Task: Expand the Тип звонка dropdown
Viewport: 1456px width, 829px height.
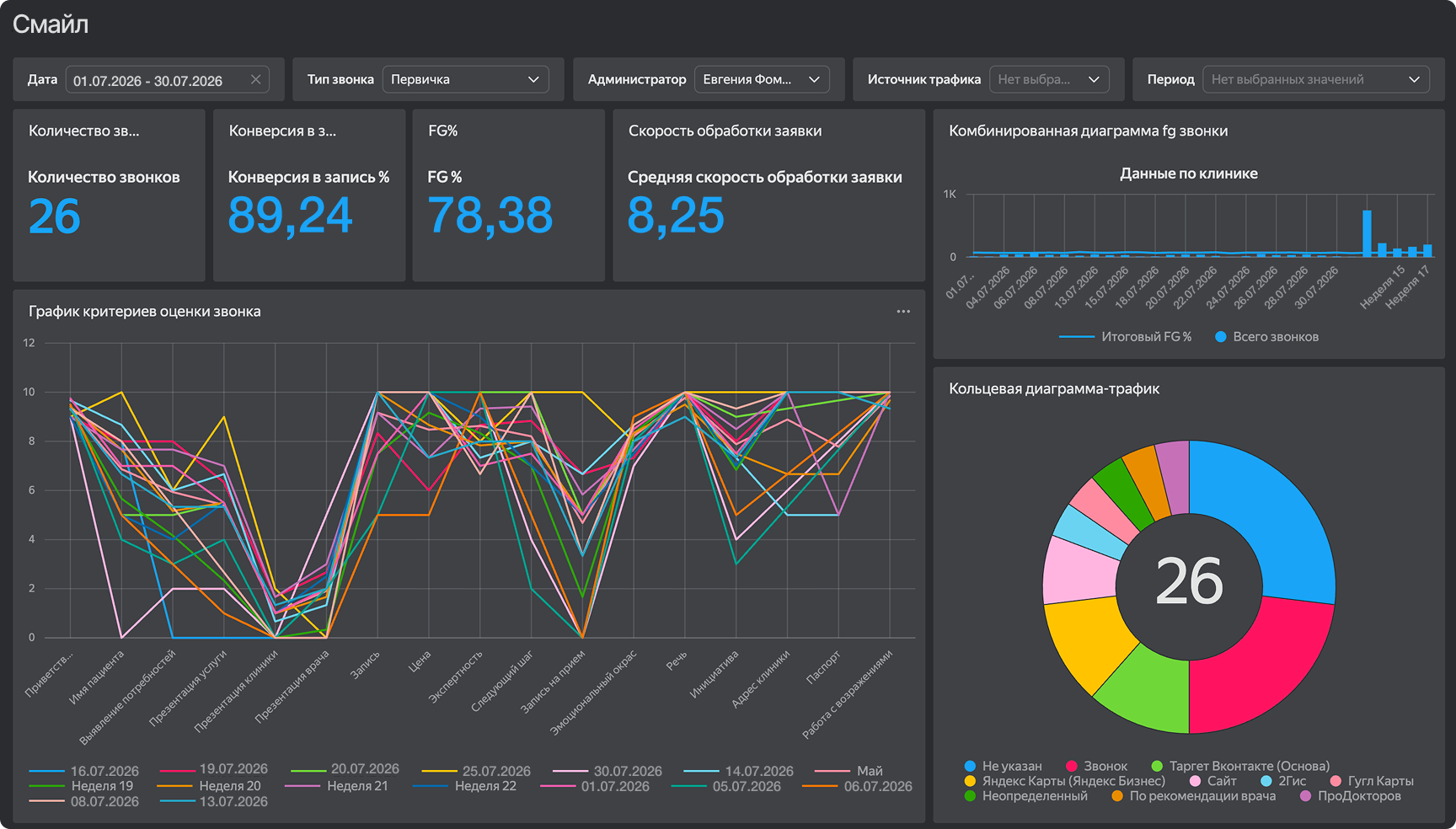Action: (x=465, y=79)
